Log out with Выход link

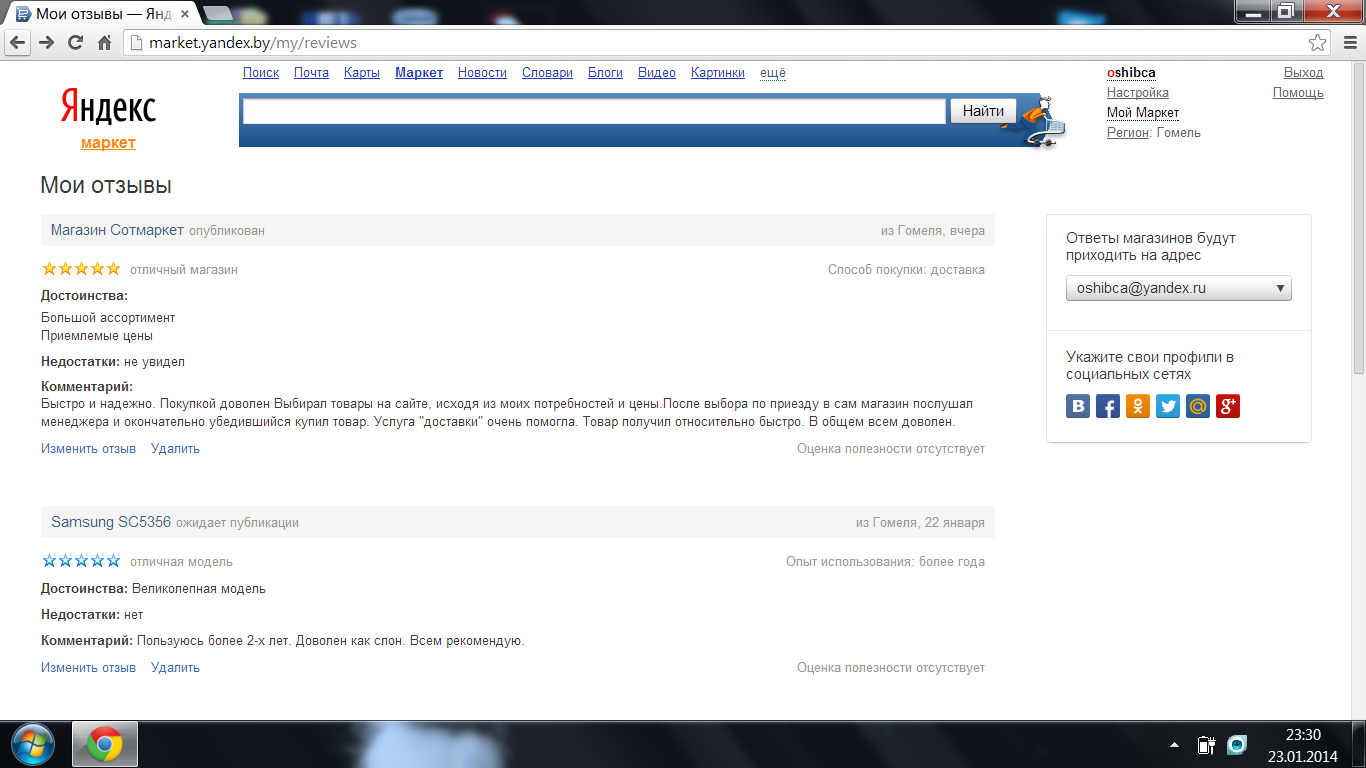tap(1303, 73)
